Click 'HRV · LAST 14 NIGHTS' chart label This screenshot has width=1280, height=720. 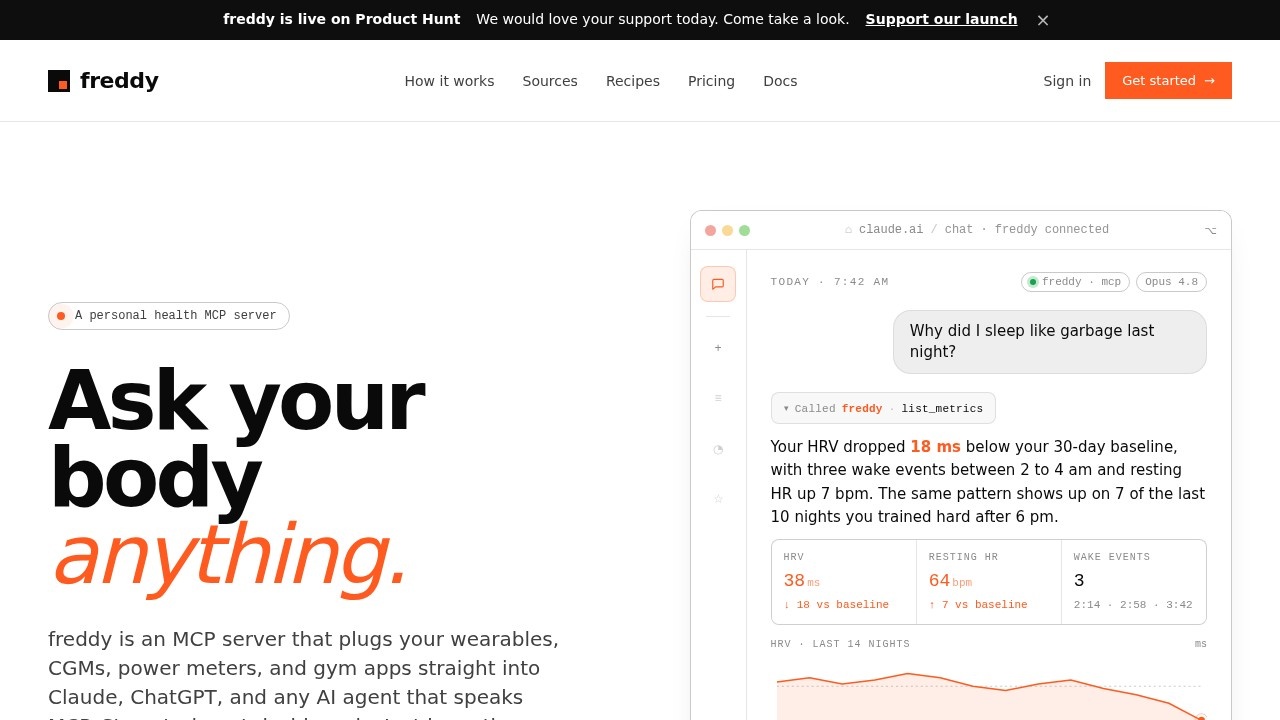coord(840,644)
